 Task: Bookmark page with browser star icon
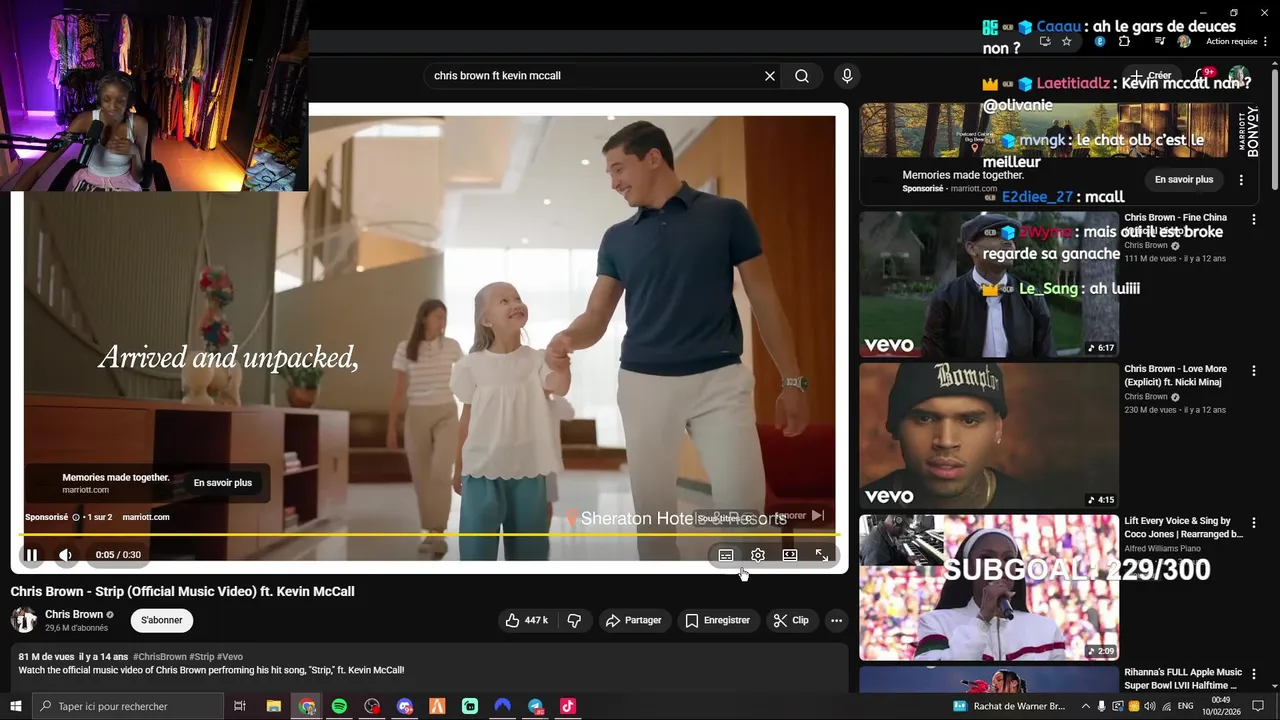pos(1067,41)
